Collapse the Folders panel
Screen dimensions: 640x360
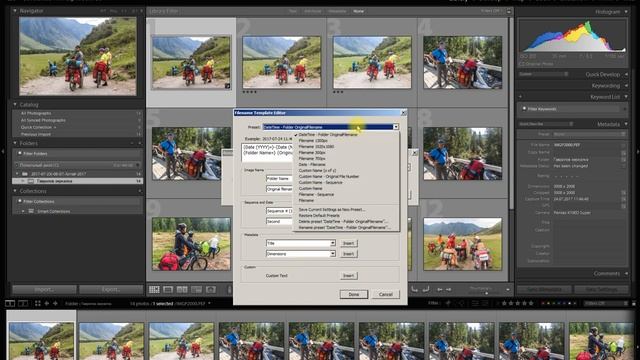click(15, 143)
